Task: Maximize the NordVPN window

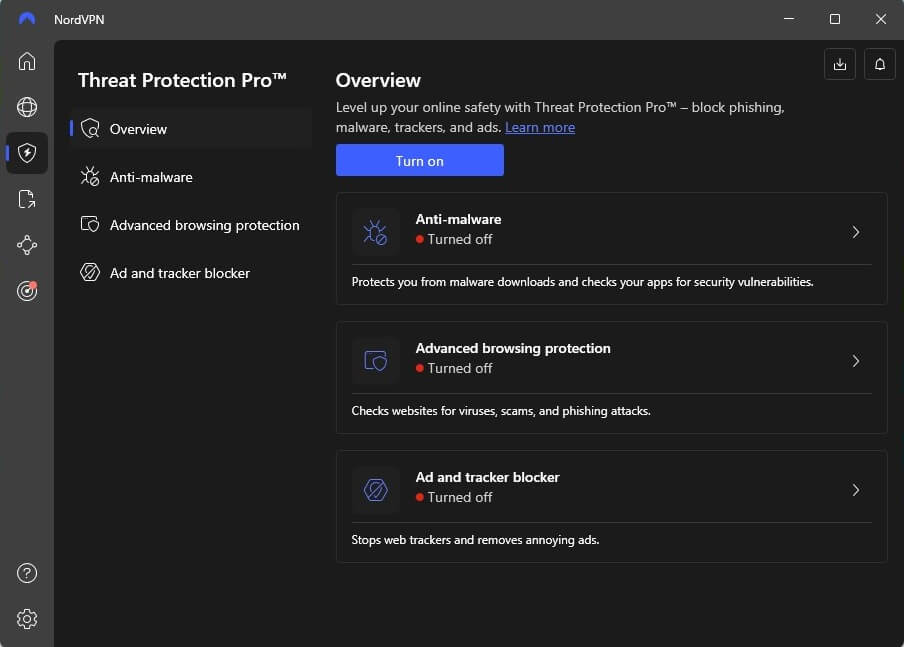Action: 834,19
